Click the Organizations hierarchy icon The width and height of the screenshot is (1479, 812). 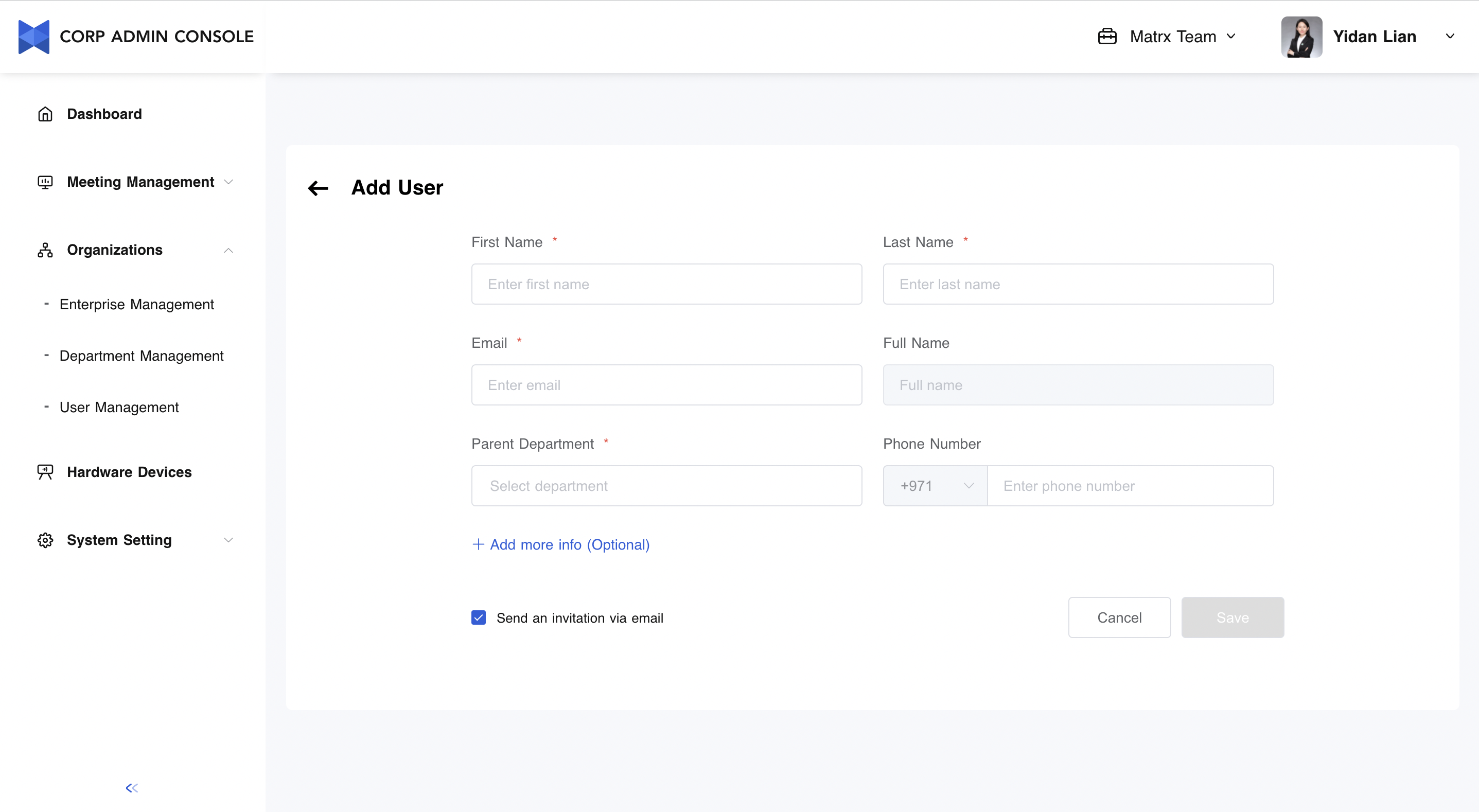tap(45, 250)
